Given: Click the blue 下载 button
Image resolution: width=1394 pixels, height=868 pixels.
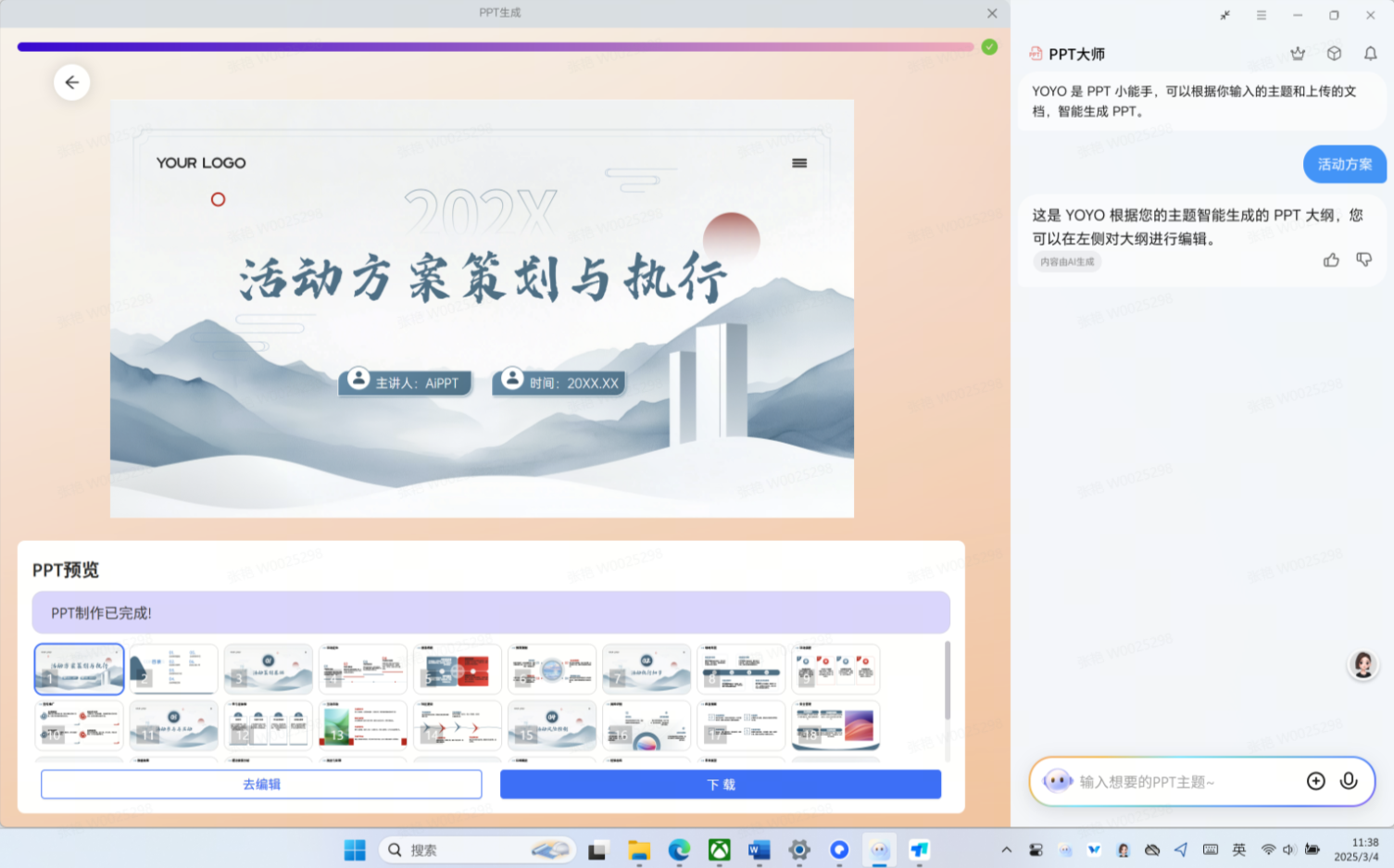Looking at the screenshot, I should coord(721,784).
